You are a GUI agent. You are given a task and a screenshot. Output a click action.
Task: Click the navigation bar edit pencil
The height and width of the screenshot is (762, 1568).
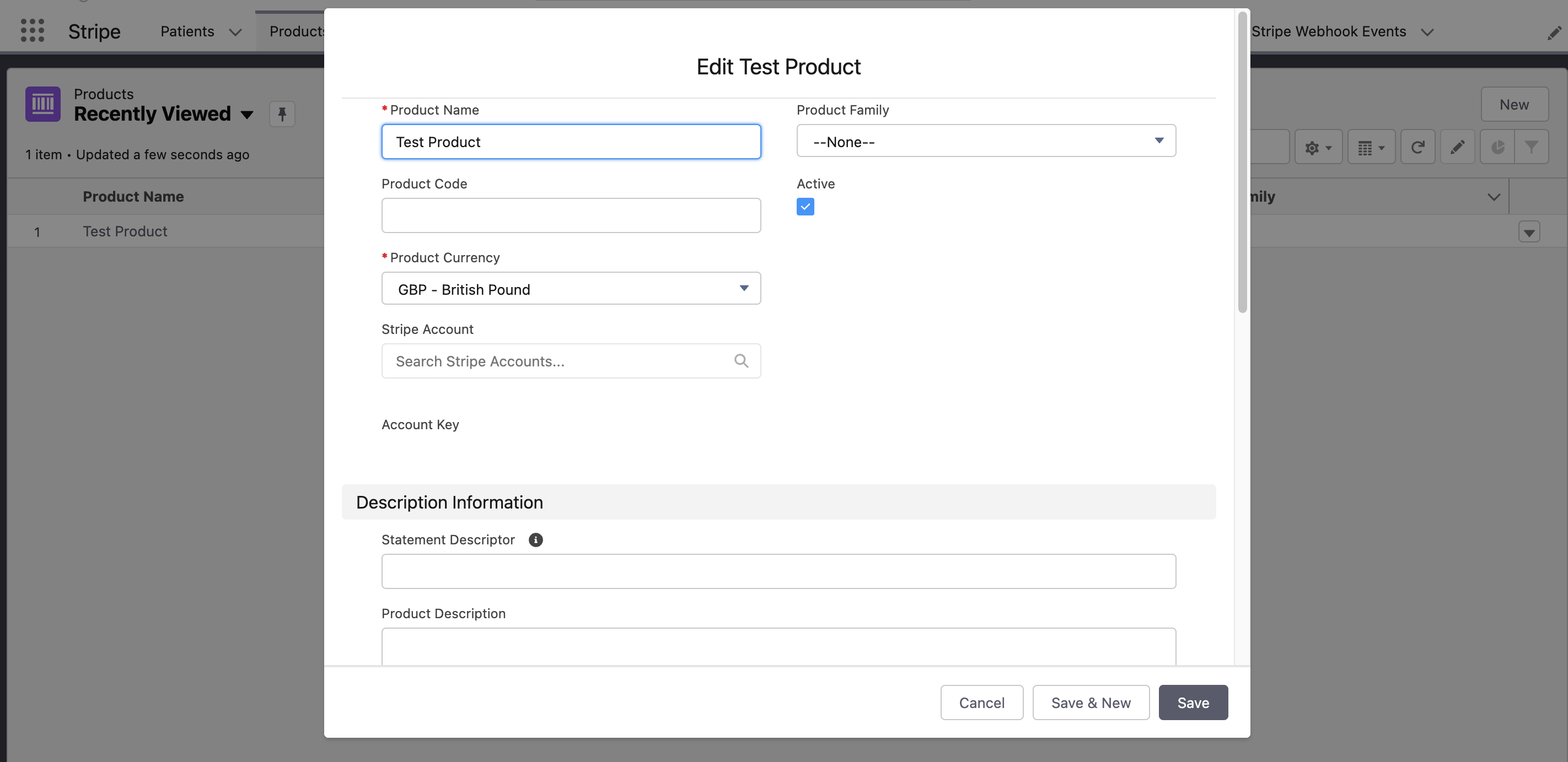click(1554, 33)
